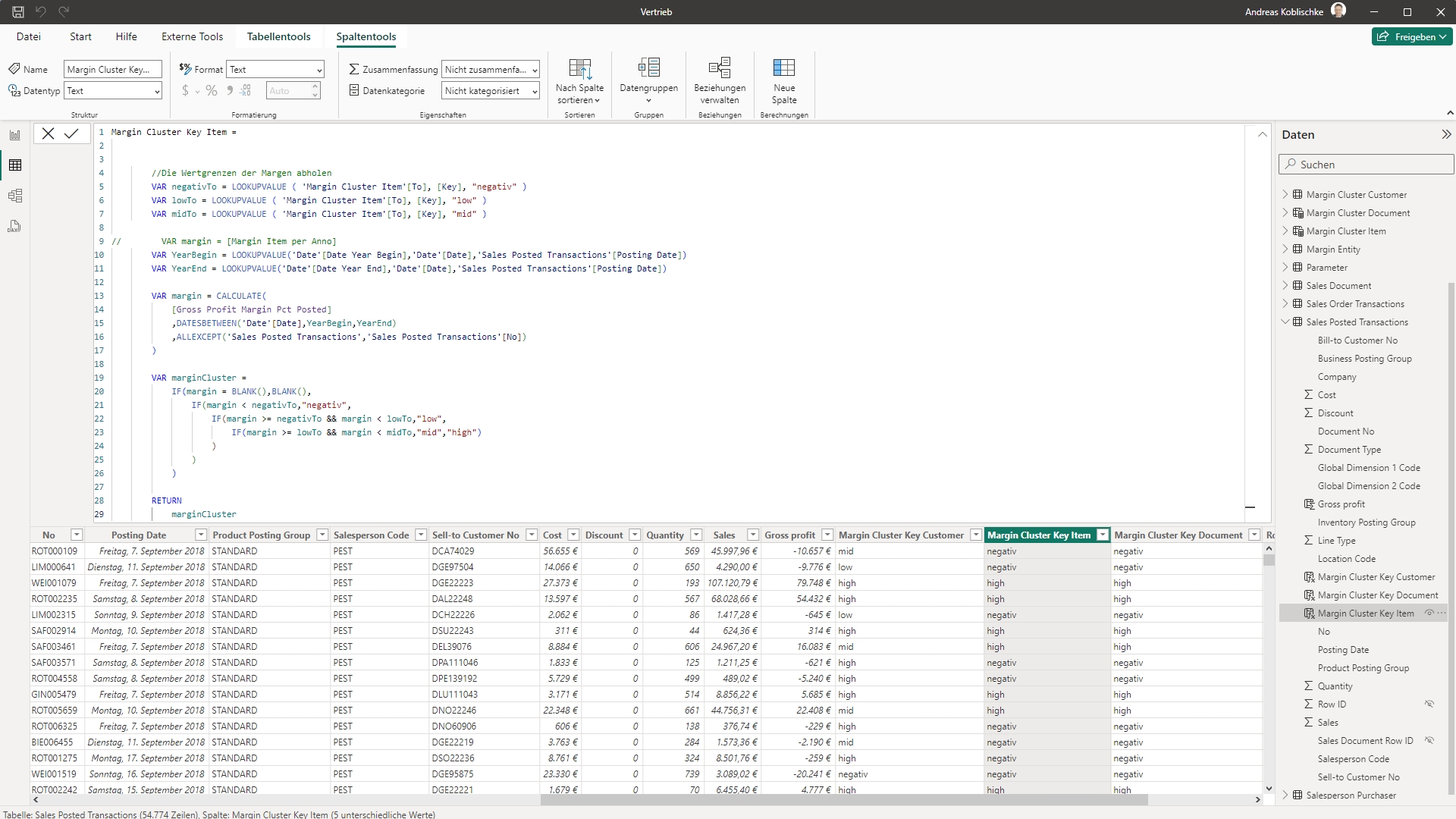Click the Neue Spalte icon
The height and width of the screenshot is (819, 1456).
pyautogui.click(x=784, y=68)
